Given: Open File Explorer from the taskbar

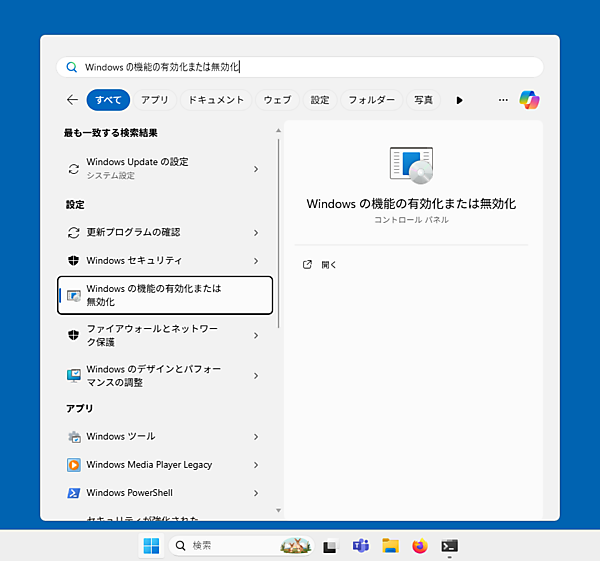Looking at the screenshot, I should (x=390, y=546).
